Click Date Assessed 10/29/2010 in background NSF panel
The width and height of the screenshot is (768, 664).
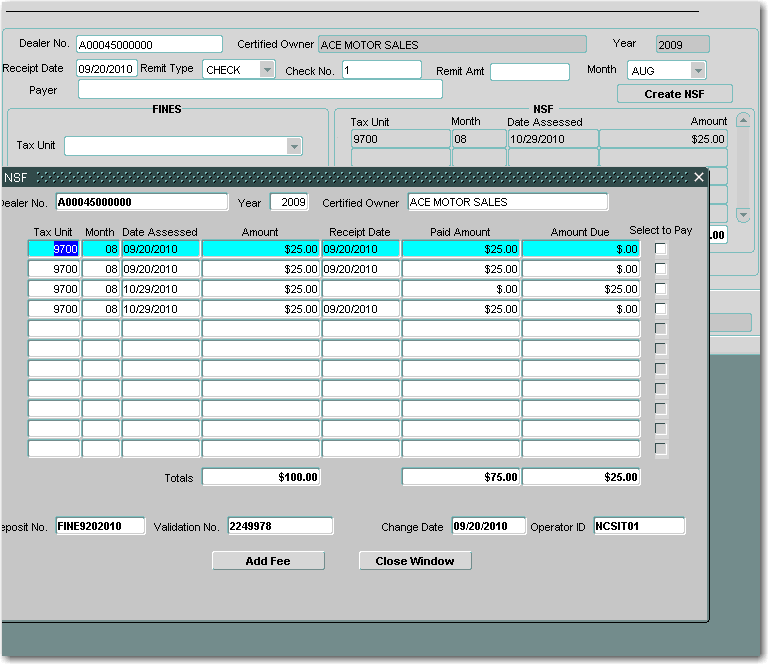[x=553, y=139]
